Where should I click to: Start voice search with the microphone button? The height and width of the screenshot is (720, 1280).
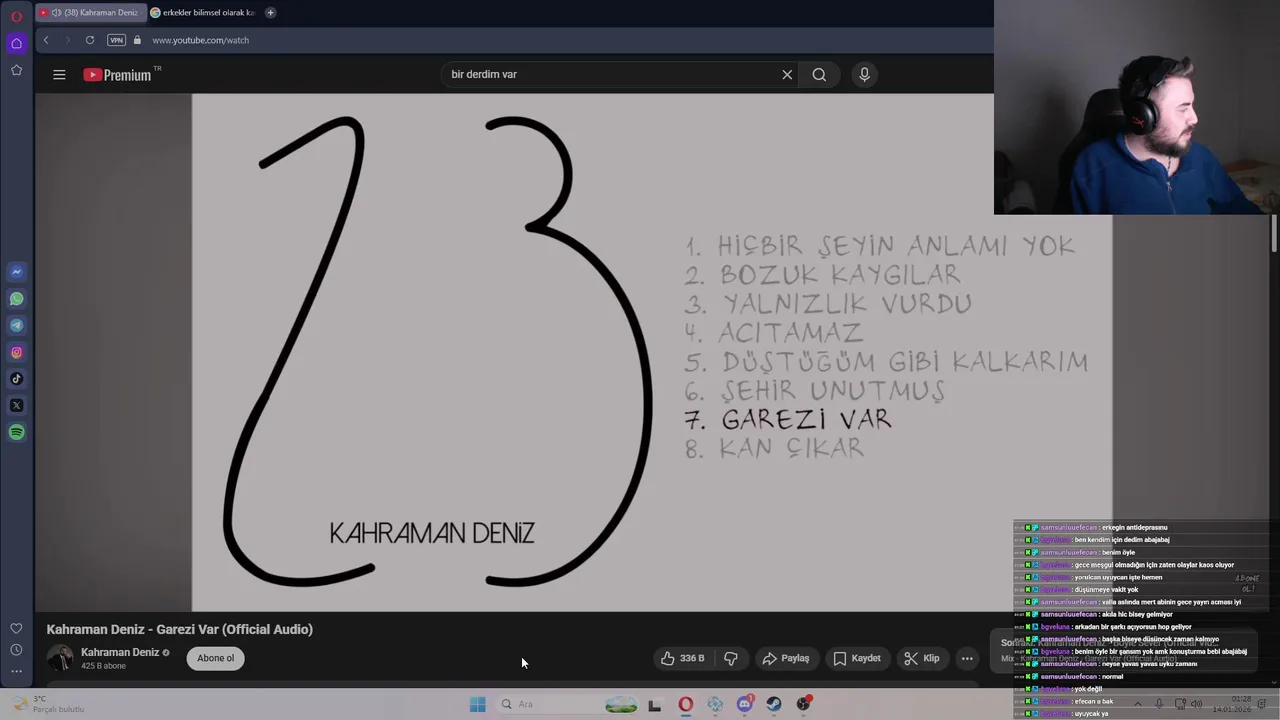(x=865, y=74)
